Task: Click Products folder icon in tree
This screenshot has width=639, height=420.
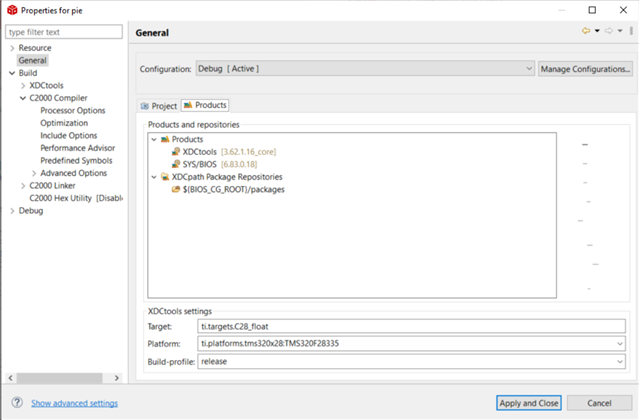Action: tap(165, 139)
